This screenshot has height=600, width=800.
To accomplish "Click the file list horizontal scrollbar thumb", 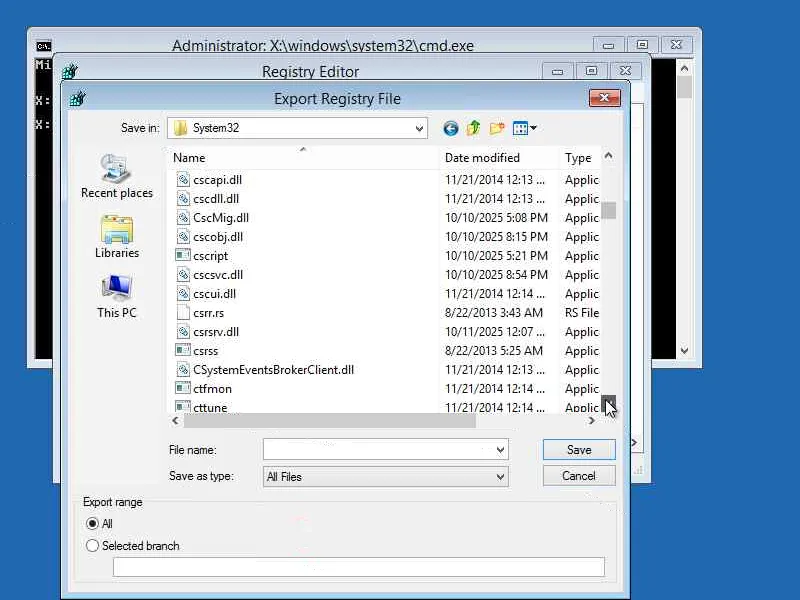I will [x=330, y=421].
